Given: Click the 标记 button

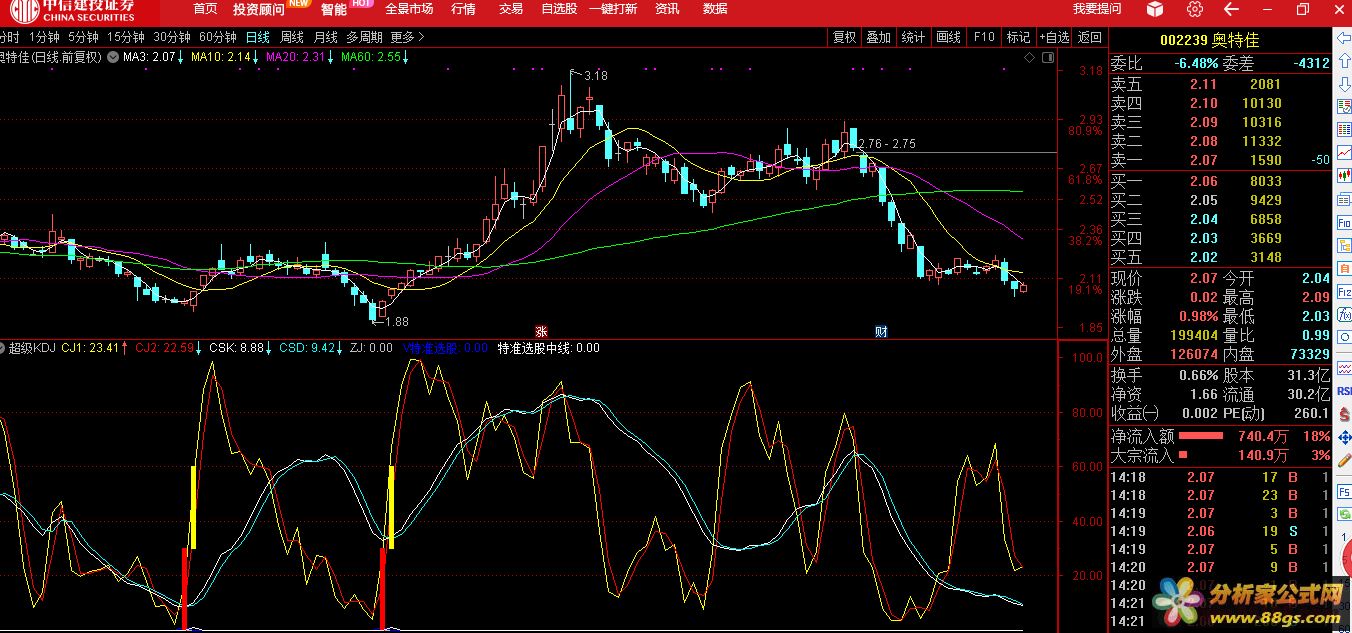Looking at the screenshot, I should [x=1018, y=37].
